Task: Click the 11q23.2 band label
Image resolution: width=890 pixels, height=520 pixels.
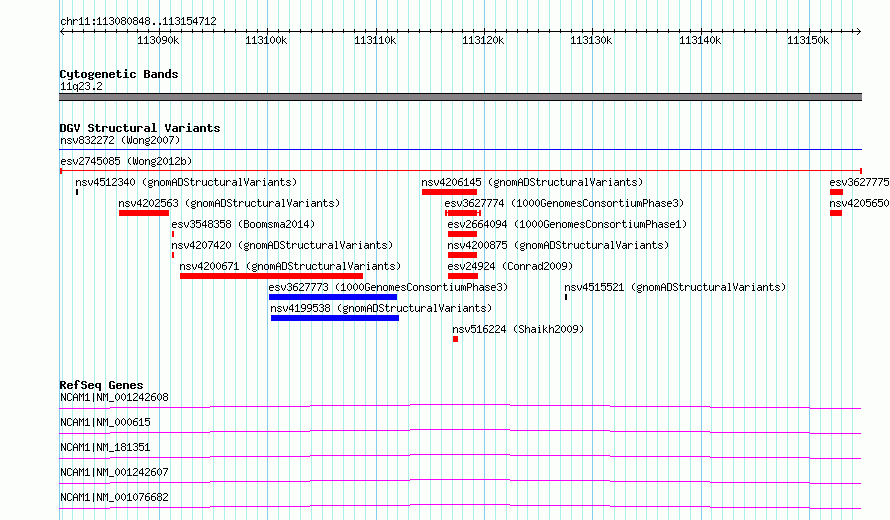Action: click(x=81, y=86)
